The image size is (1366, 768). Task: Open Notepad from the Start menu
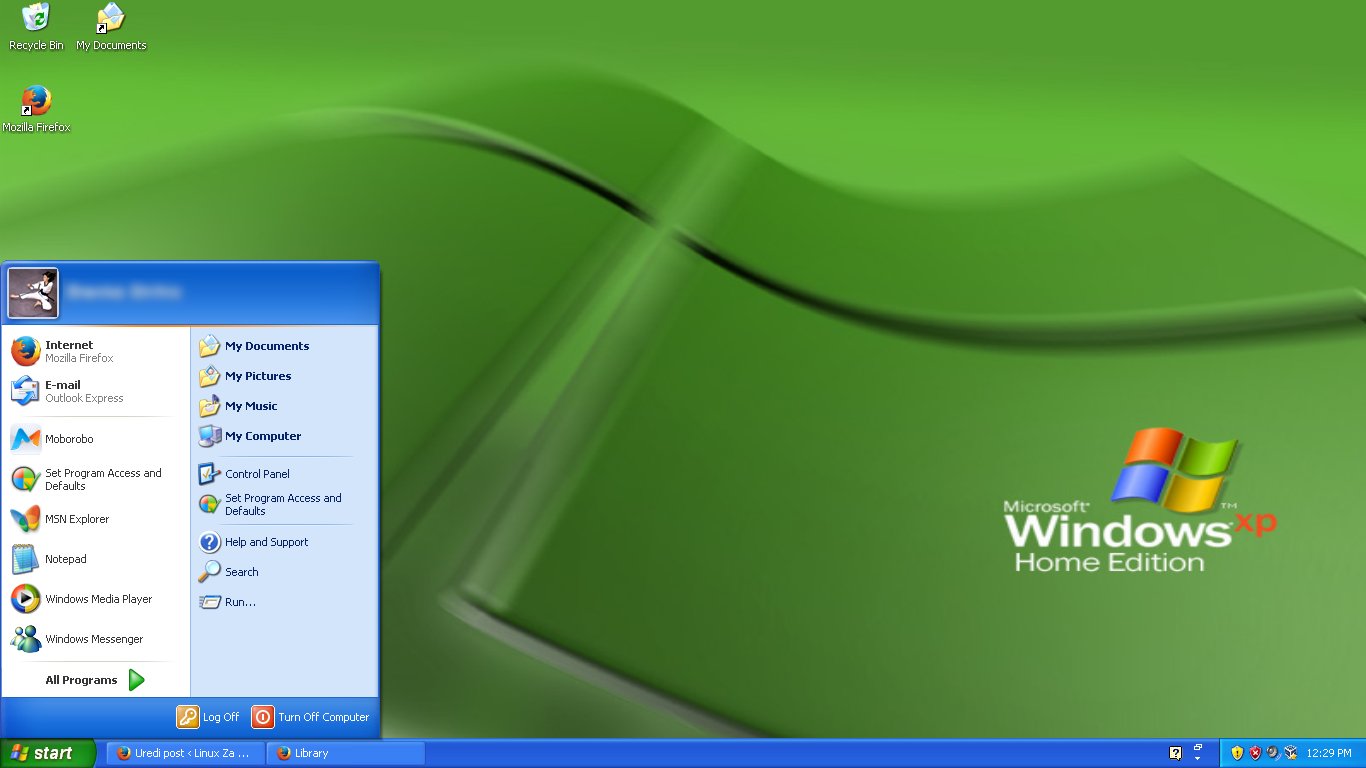(65, 559)
